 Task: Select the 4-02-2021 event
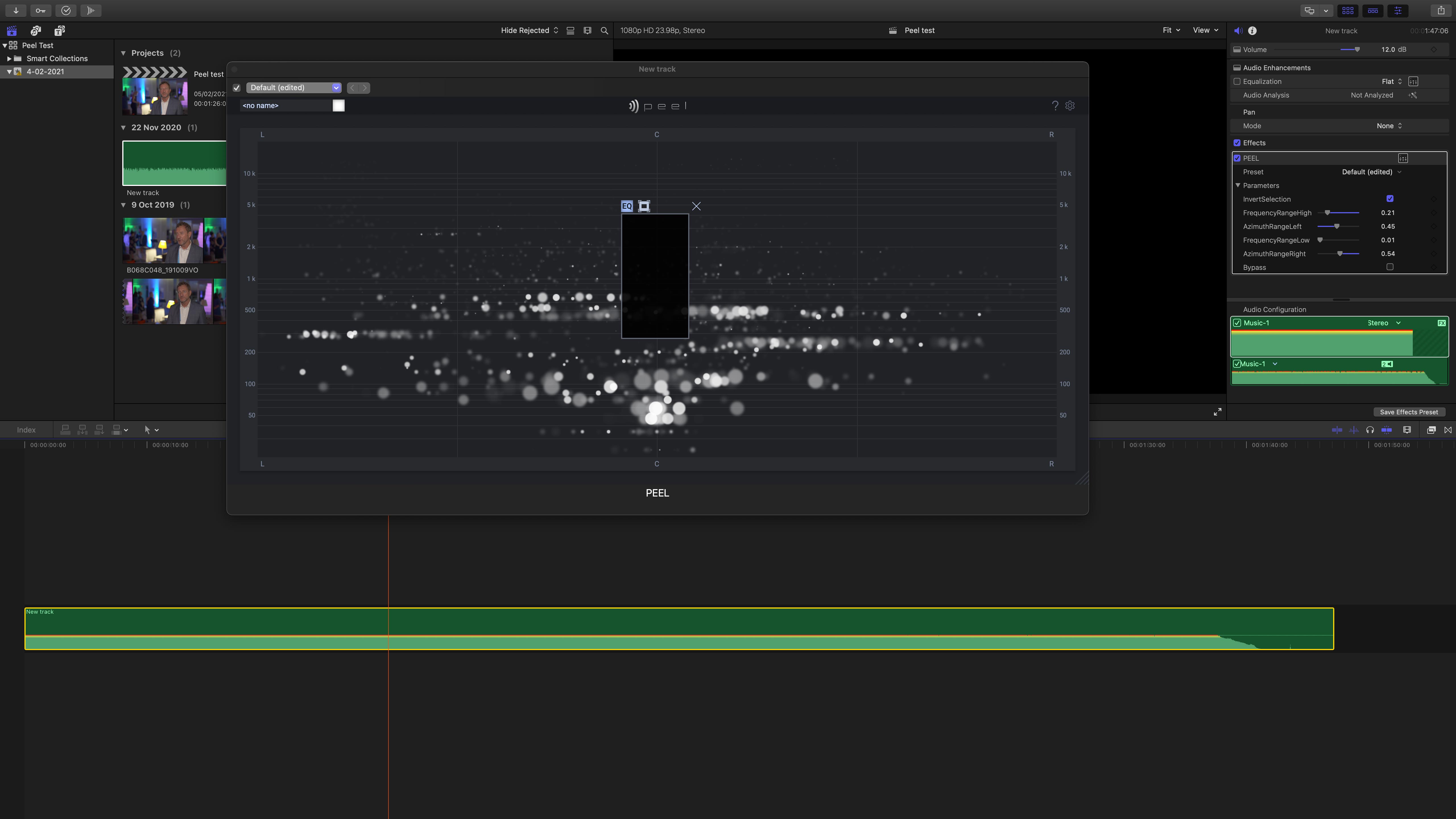click(45, 72)
